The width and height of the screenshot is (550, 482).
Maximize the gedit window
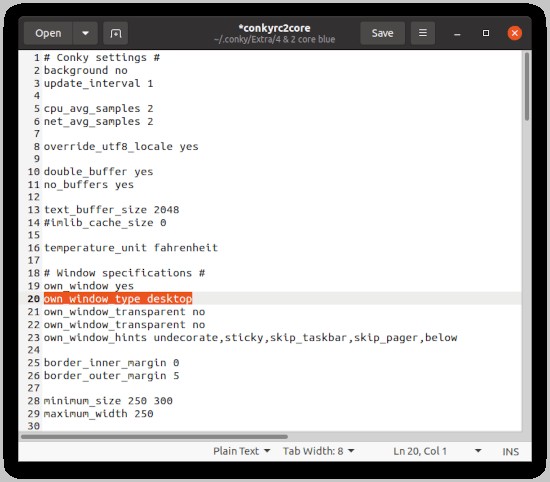point(486,33)
